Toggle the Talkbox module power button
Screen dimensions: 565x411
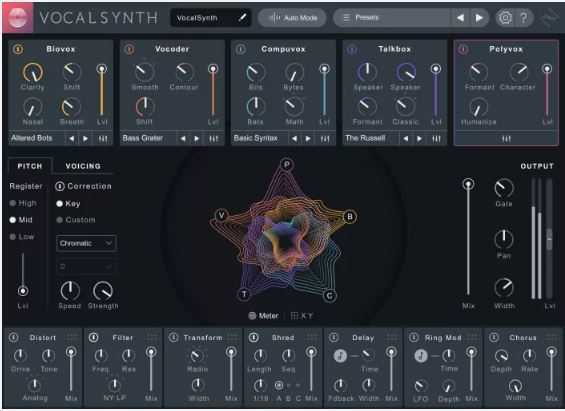point(352,49)
